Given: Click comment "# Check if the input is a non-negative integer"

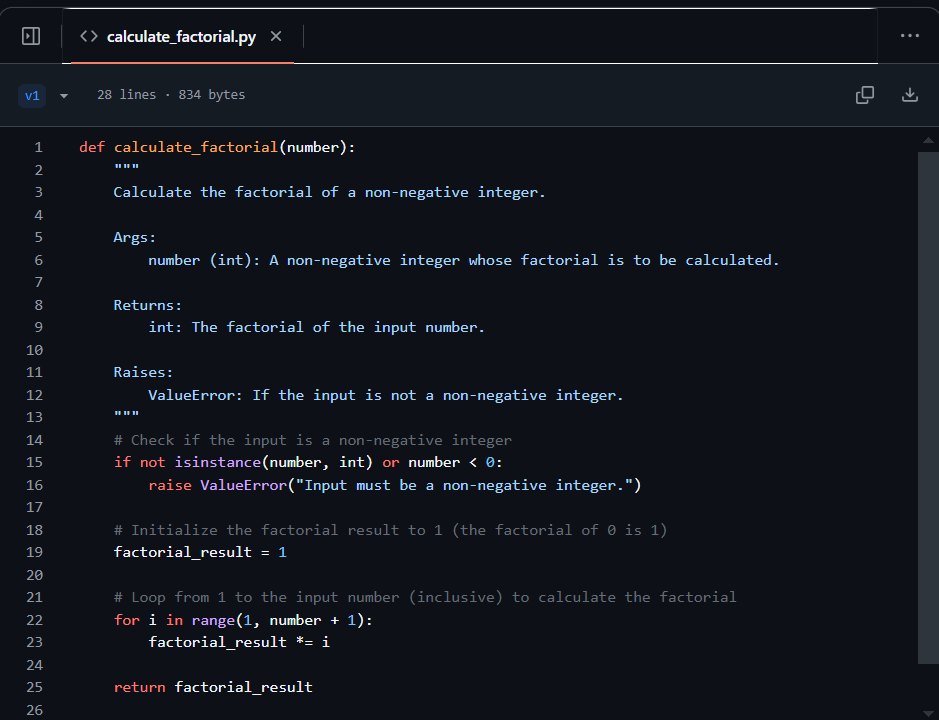Looking at the screenshot, I should coord(313,440).
